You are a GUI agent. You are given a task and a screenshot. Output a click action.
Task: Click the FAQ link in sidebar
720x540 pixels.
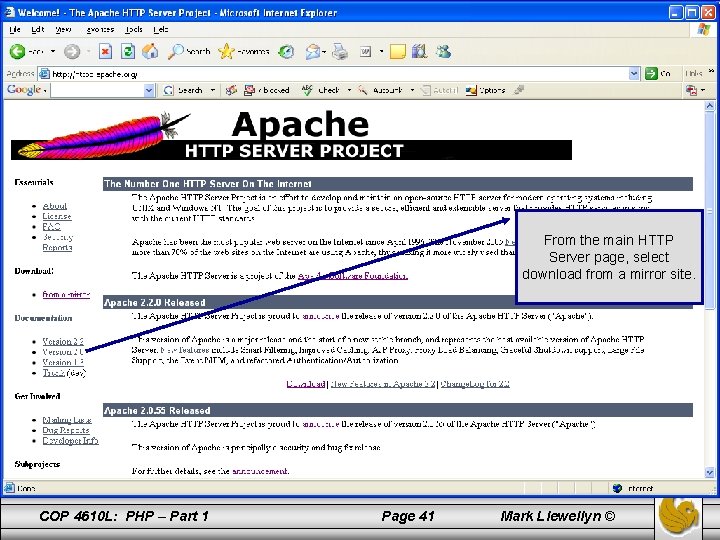(51, 226)
